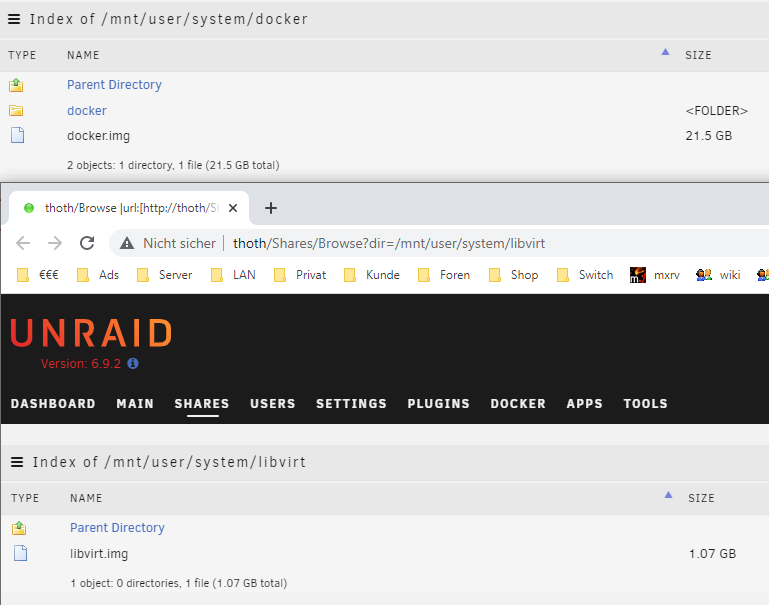Click 'Version: 6.9.2' text
This screenshot has height=605, width=769.
pos(81,364)
